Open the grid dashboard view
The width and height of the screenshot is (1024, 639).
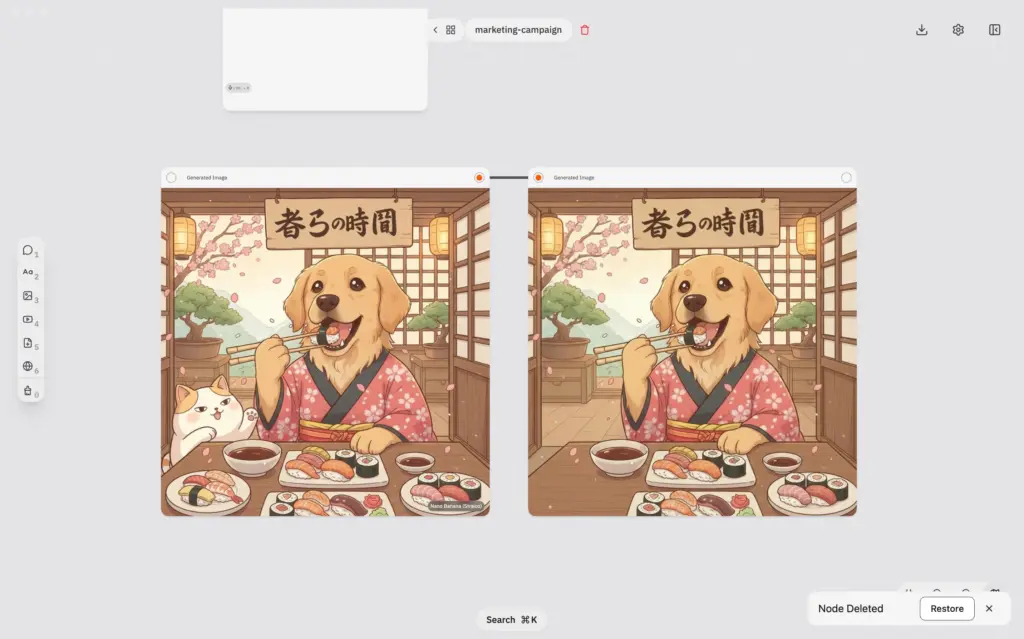coord(450,30)
